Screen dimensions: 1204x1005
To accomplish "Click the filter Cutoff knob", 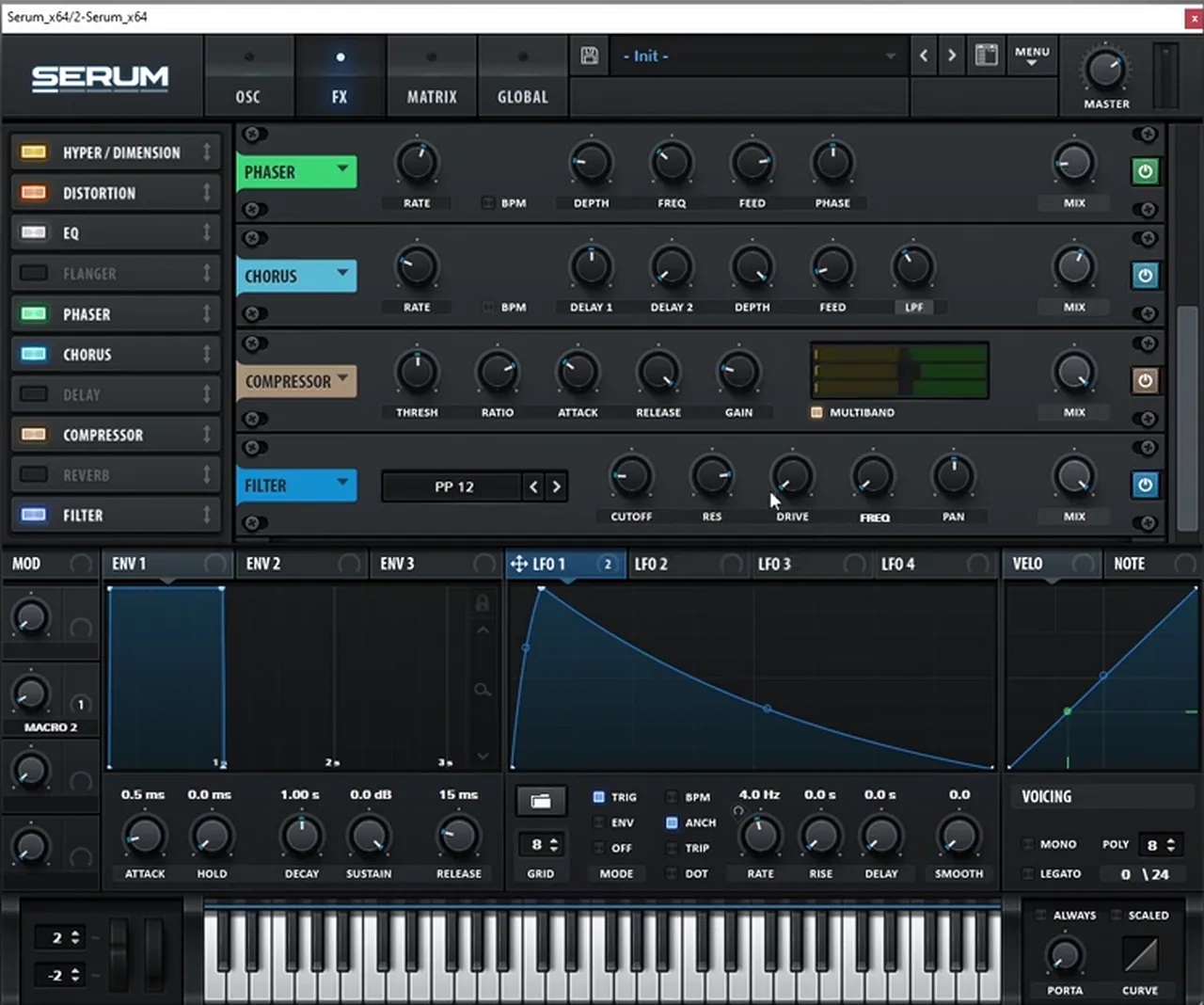I will tap(631, 476).
